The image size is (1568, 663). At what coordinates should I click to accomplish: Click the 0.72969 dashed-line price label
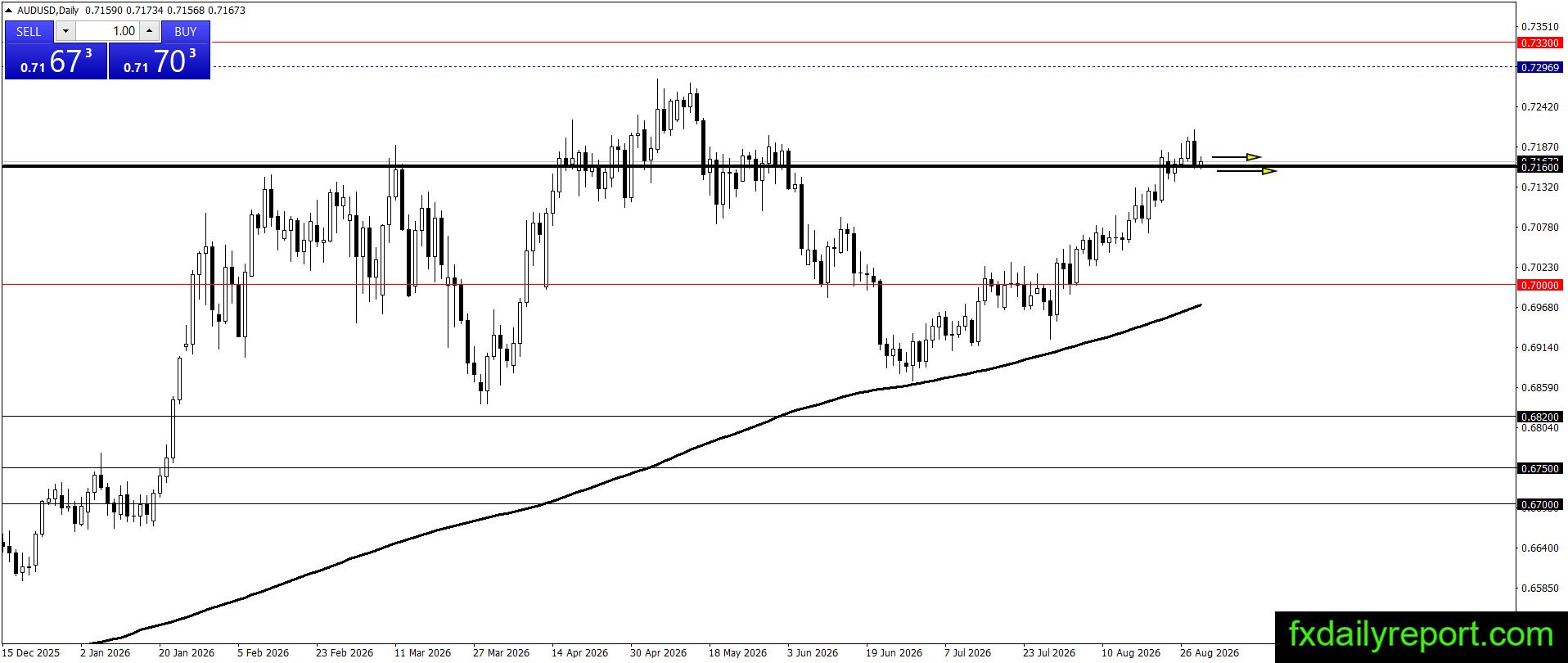click(x=1539, y=67)
